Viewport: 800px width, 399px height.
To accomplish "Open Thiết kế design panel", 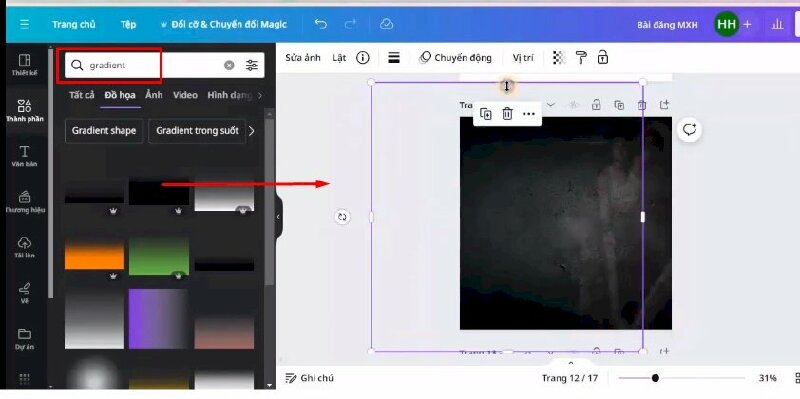I will click(x=24, y=65).
